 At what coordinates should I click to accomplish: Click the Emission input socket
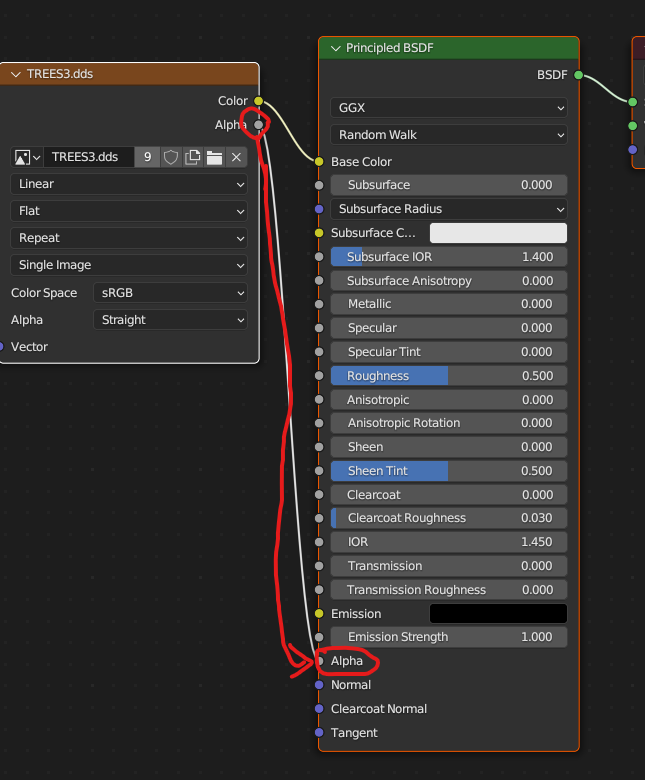(319, 614)
